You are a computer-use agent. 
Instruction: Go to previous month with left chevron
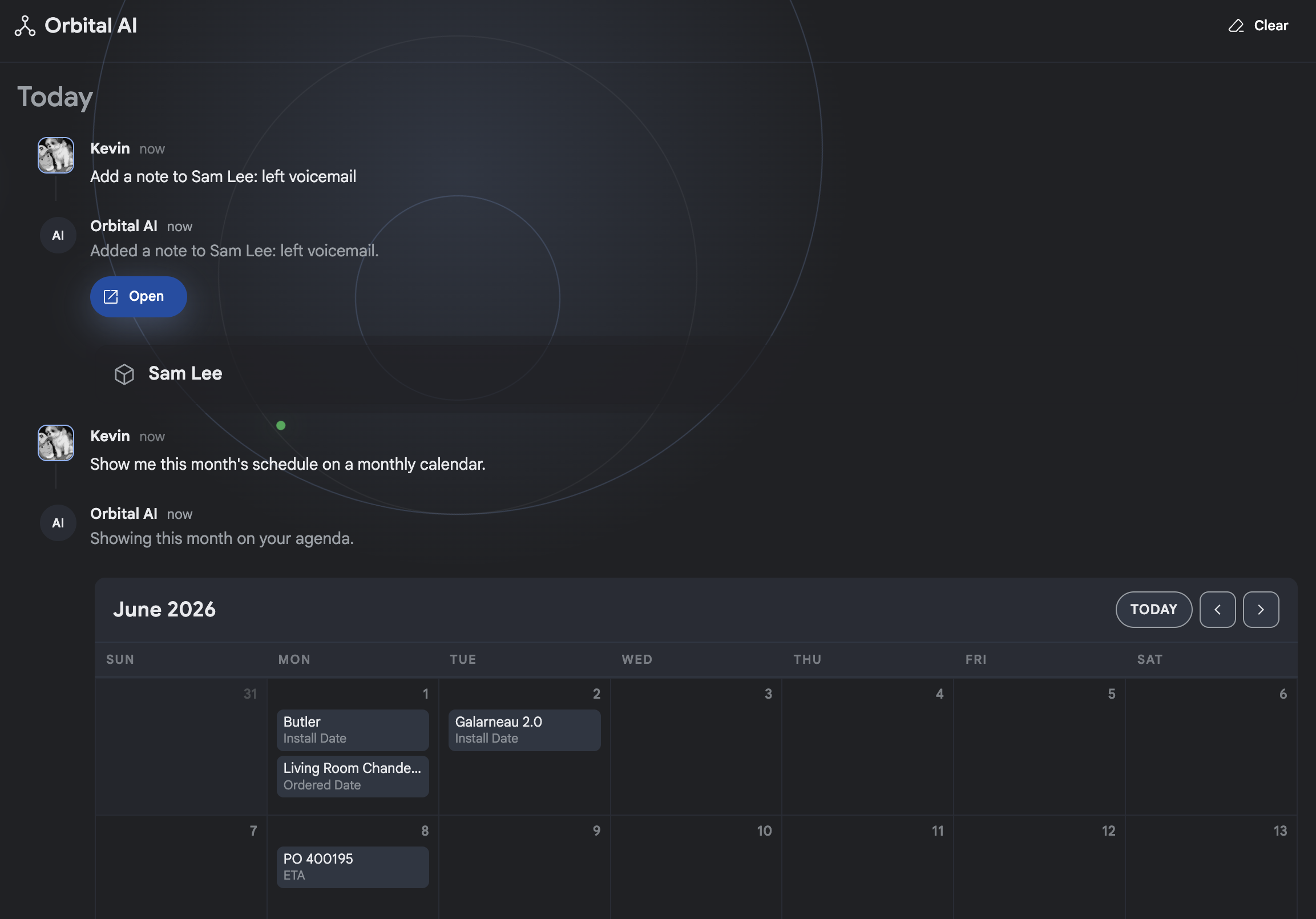click(1217, 610)
